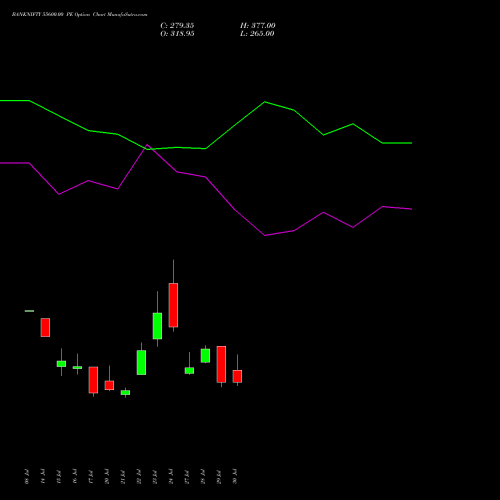Click the red candlestick for 14 Jul

(45, 327)
